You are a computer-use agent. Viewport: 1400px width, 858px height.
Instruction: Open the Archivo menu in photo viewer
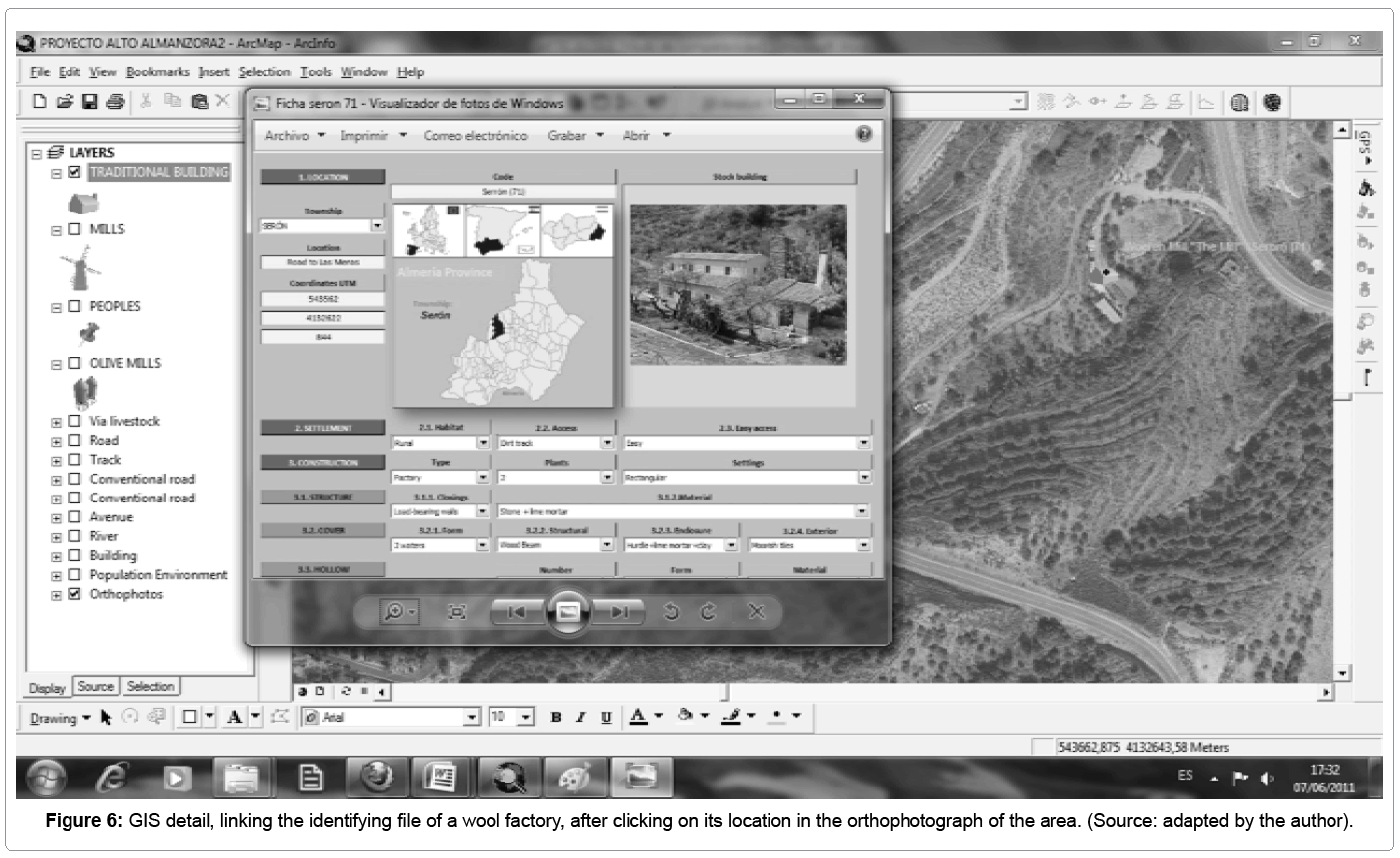287,136
